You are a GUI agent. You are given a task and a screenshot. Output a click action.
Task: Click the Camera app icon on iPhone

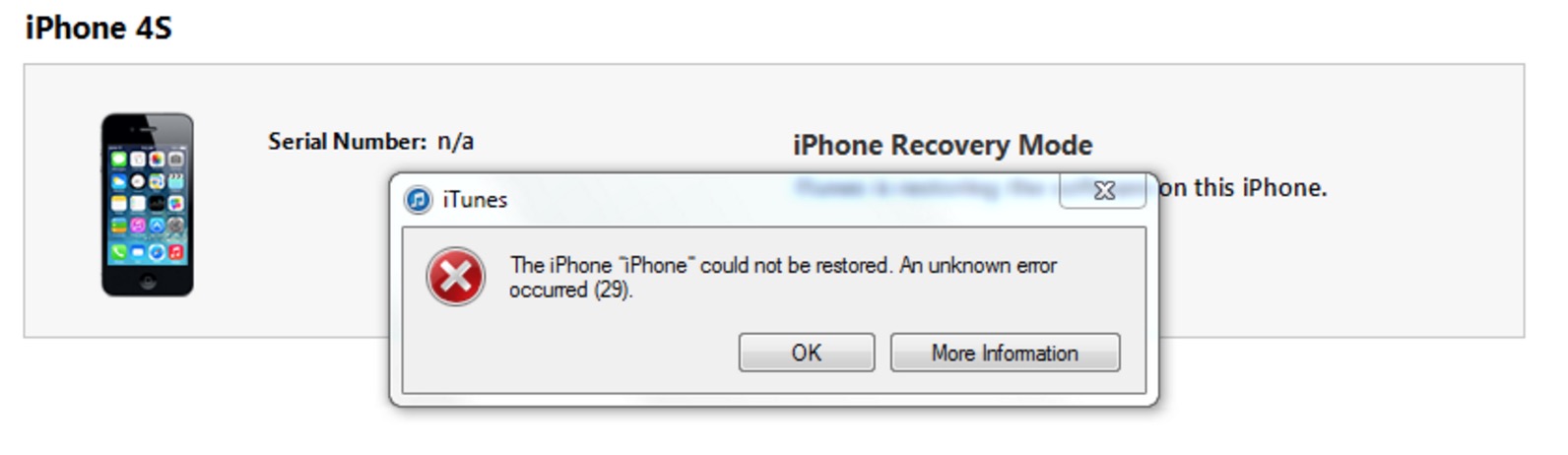pos(175,159)
